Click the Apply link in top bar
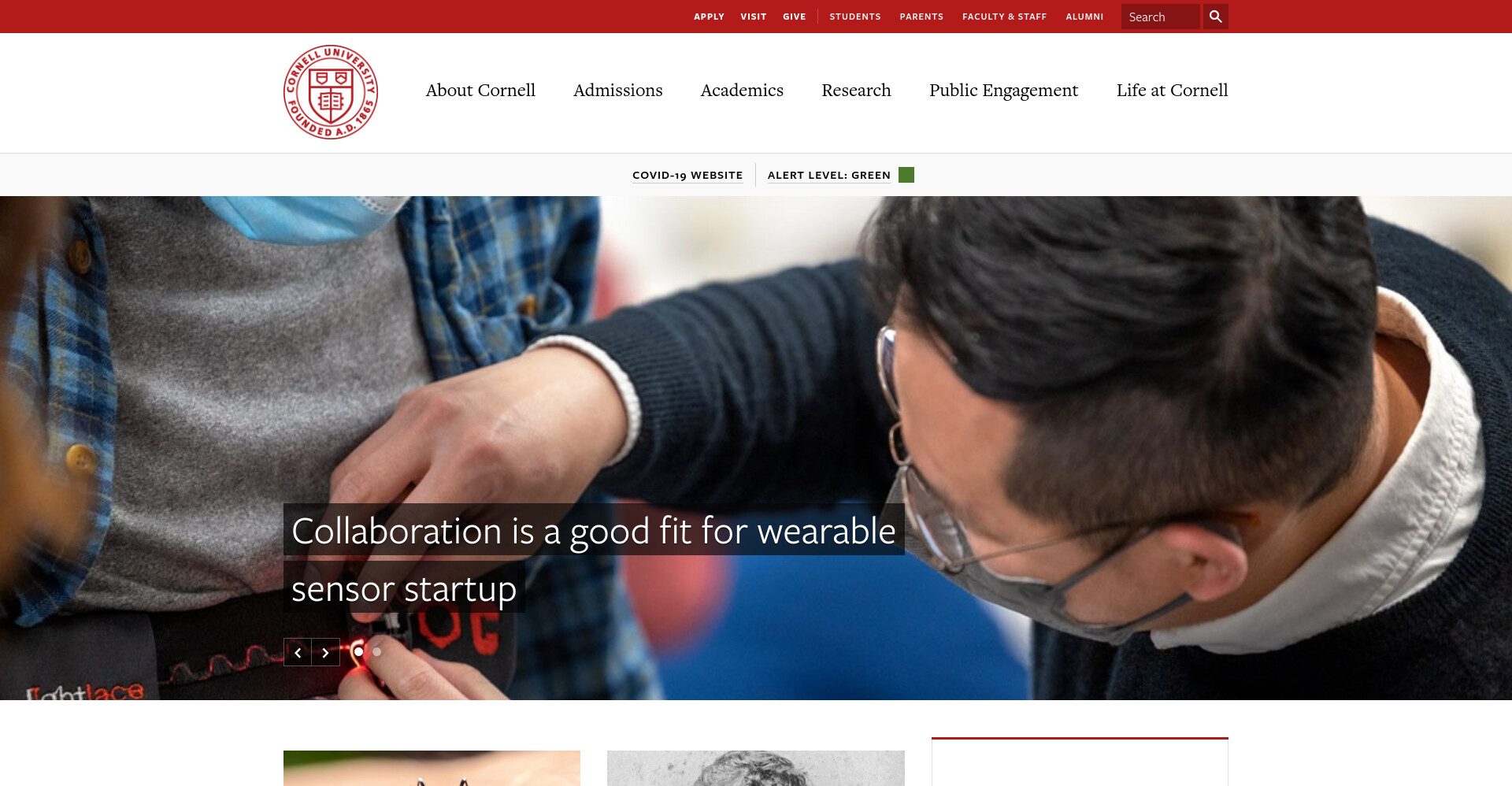The image size is (1512, 786). (709, 17)
